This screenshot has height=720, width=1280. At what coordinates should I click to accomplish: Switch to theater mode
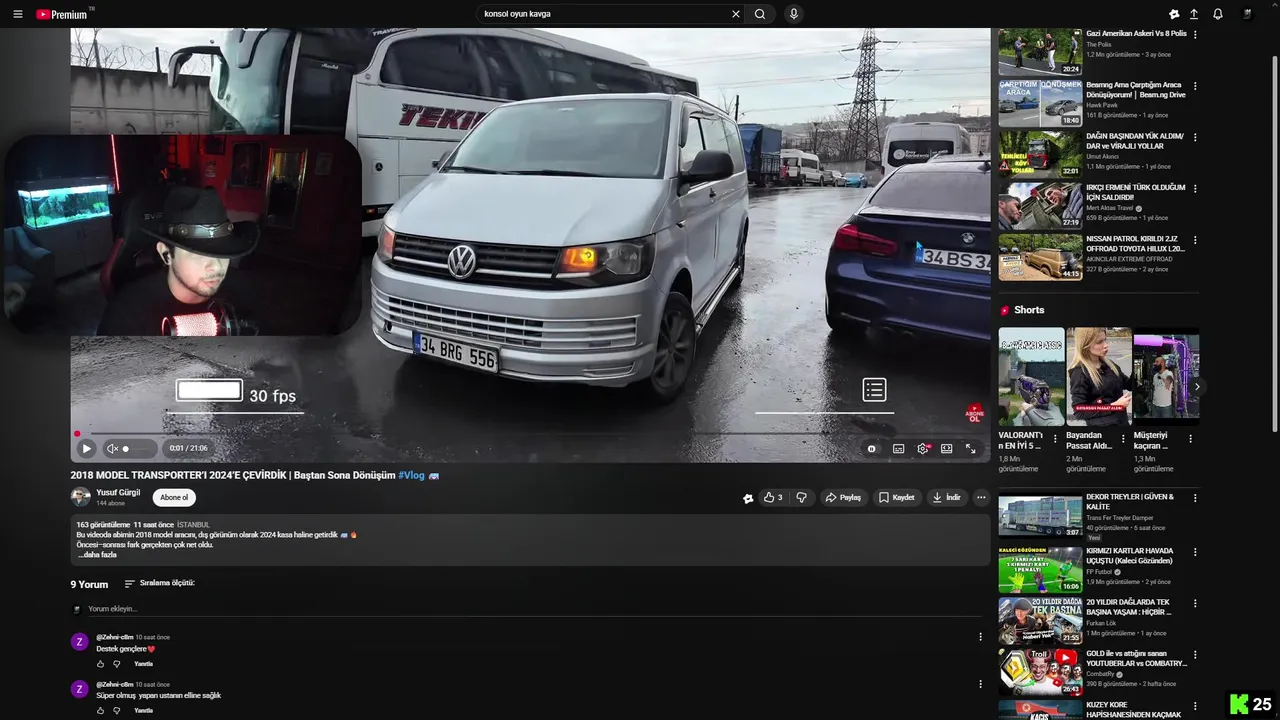click(x=946, y=449)
